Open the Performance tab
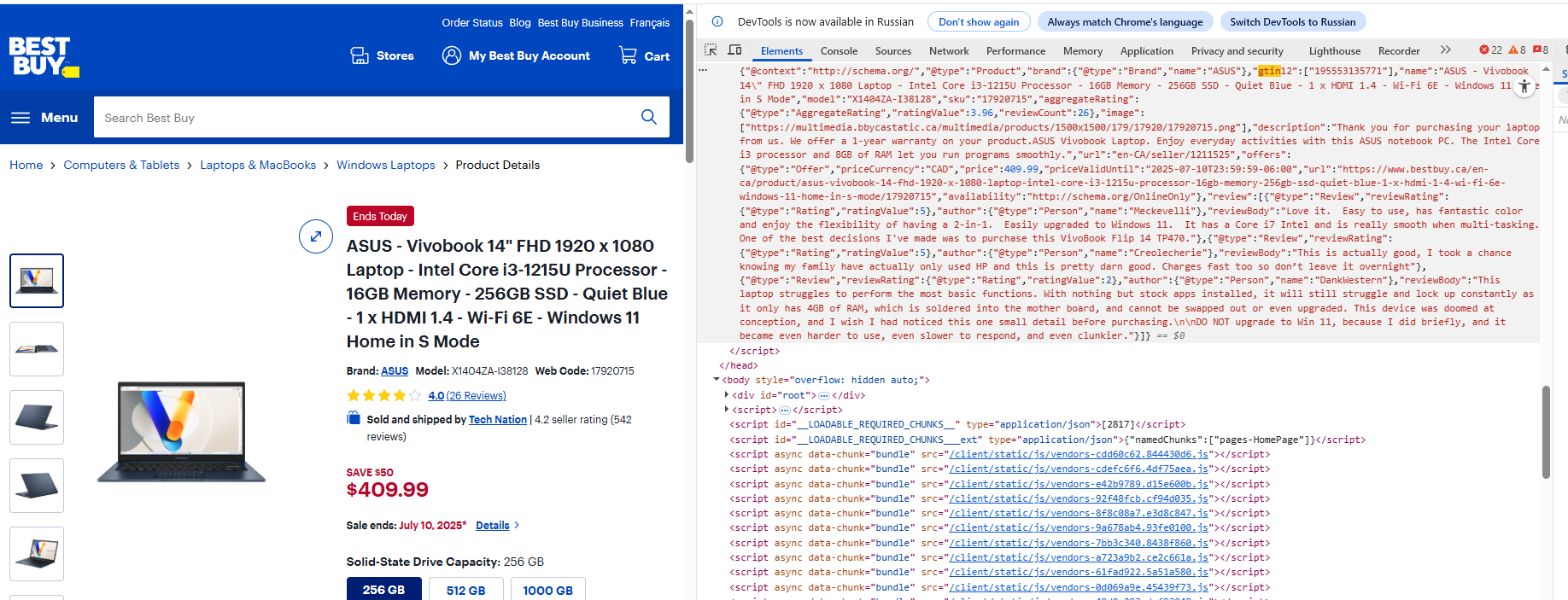This screenshot has height=600, width=1568. (x=1015, y=51)
